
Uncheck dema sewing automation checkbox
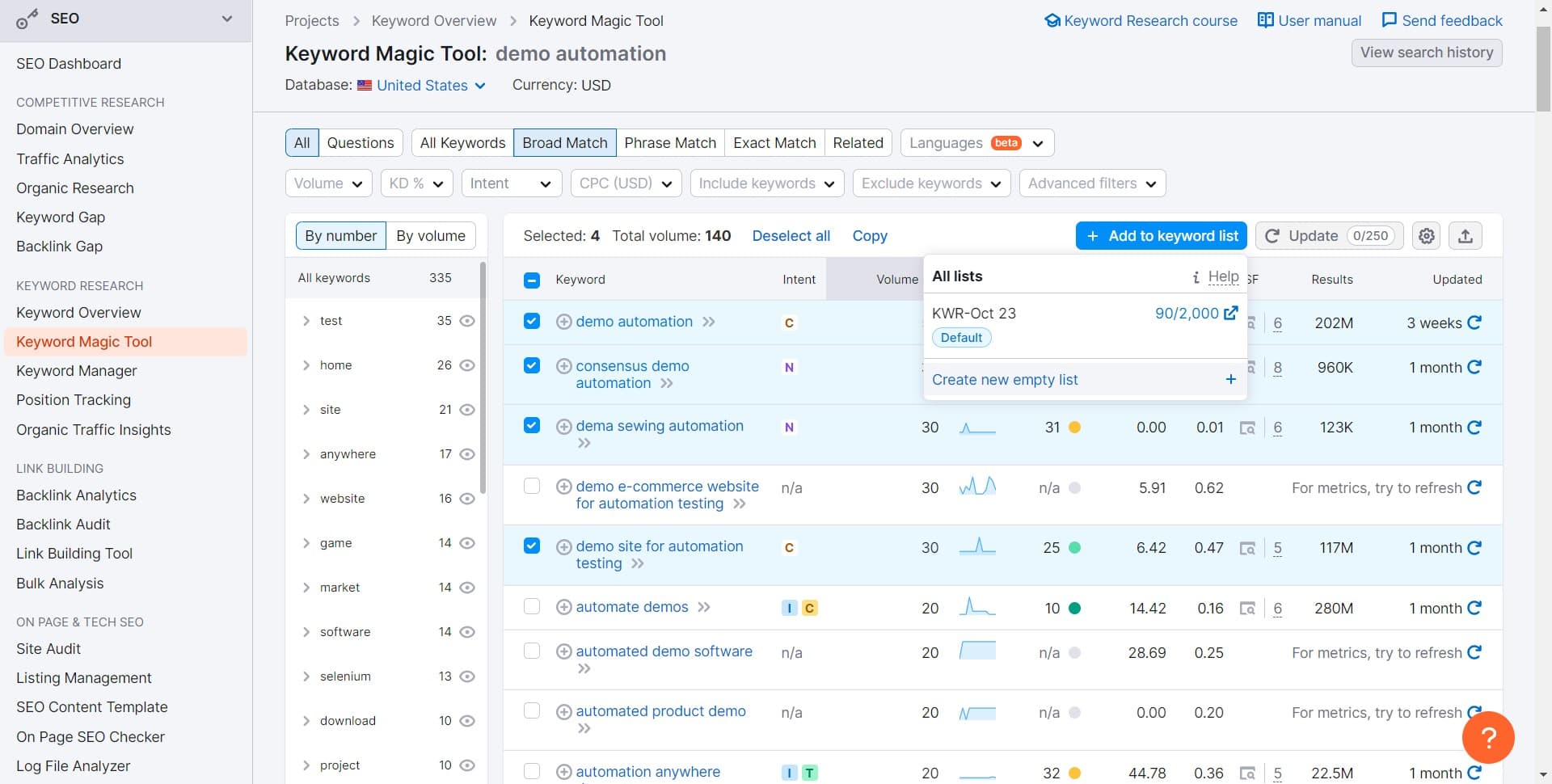tap(531, 425)
